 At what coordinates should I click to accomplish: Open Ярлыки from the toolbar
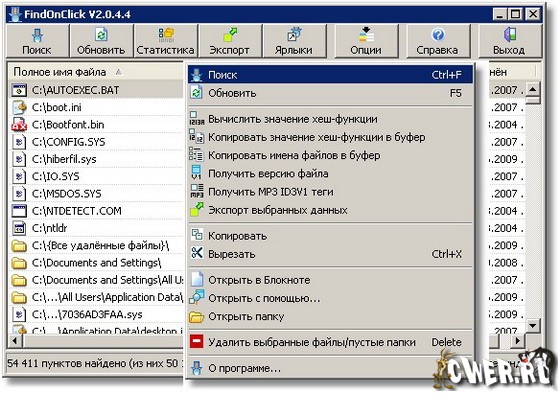tap(294, 41)
